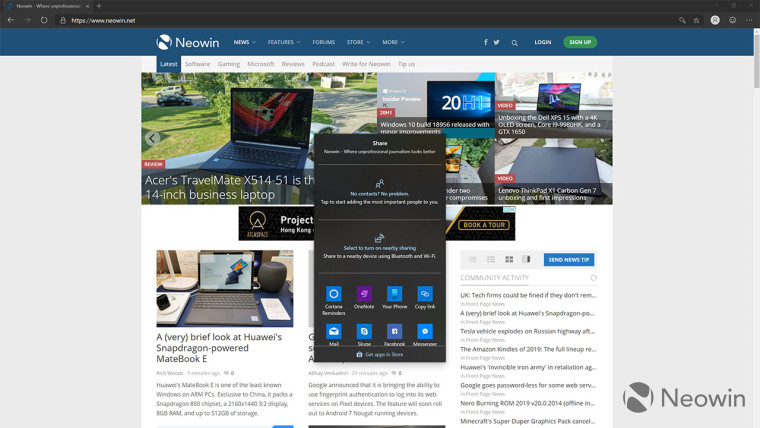
Task: Click the URL address bar field
Action: tap(368, 20)
